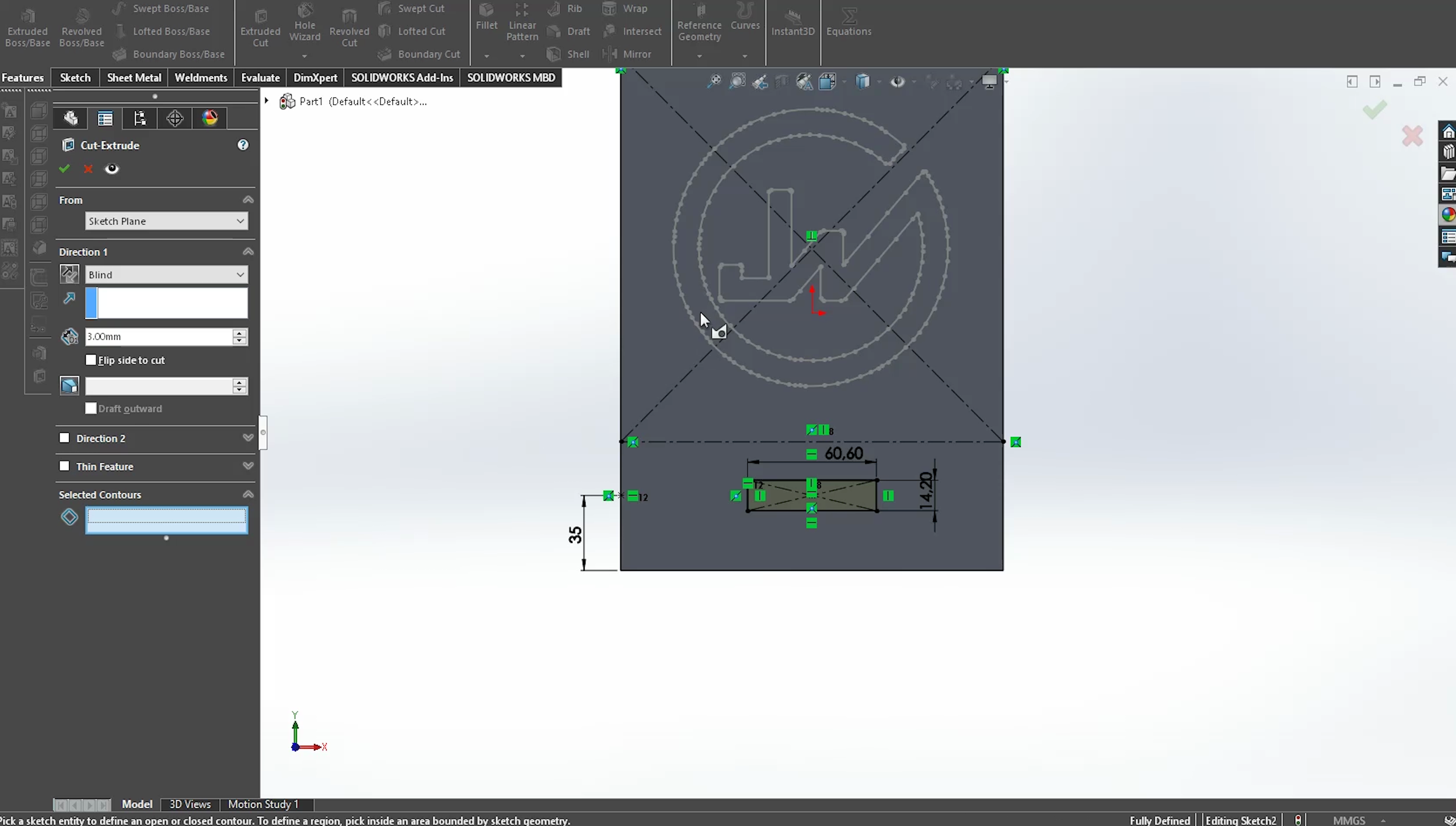The width and height of the screenshot is (1456, 826).
Task: Click the Cut-Extrude help question icon
Action: pos(243,145)
